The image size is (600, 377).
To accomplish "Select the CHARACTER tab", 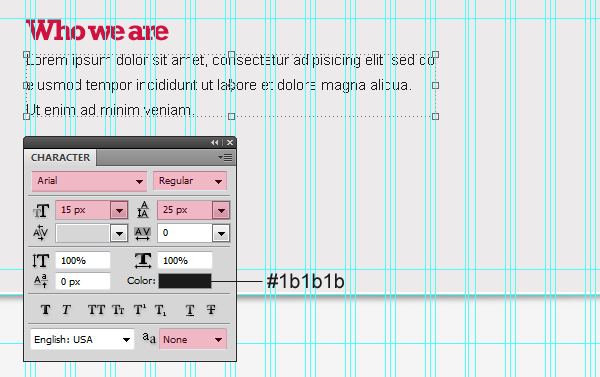I will pyautogui.click(x=60, y=158).
